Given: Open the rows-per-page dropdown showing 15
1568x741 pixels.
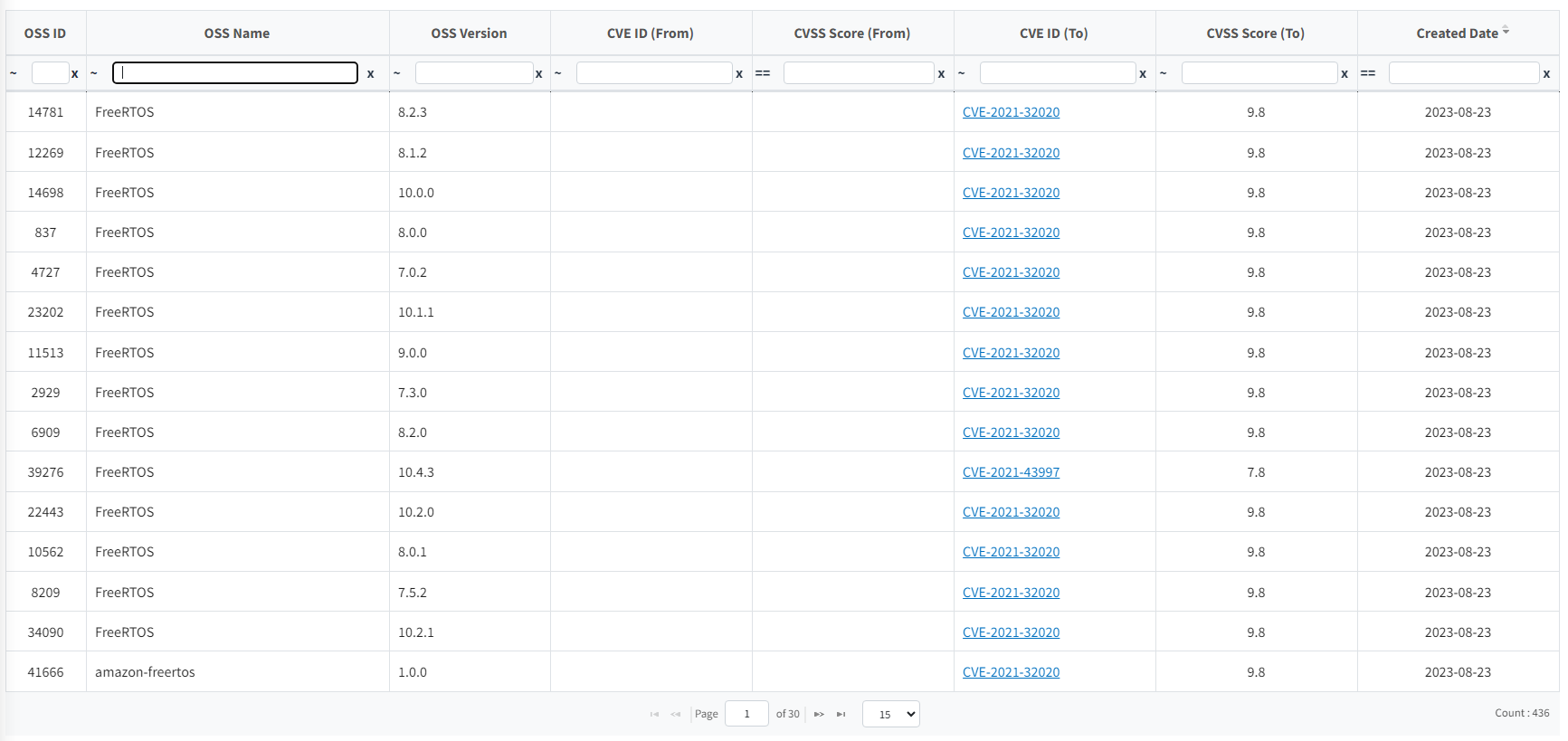Looking at the screenshot, I should [891, 714].
